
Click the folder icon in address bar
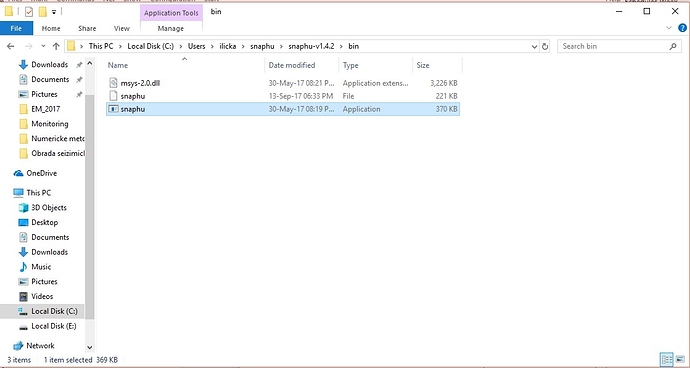point(71,46)
